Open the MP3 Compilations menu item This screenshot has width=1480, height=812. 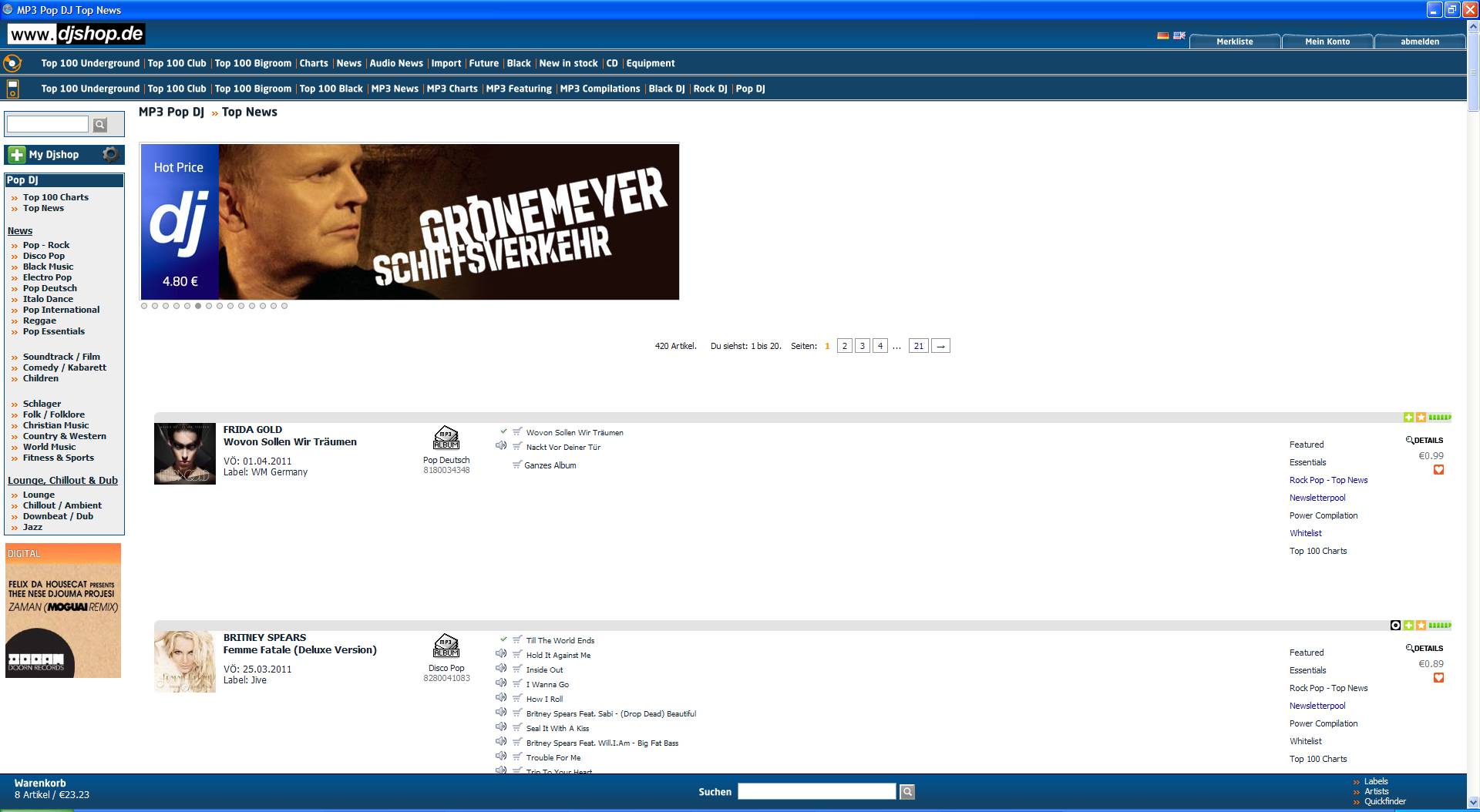[600, 89]
